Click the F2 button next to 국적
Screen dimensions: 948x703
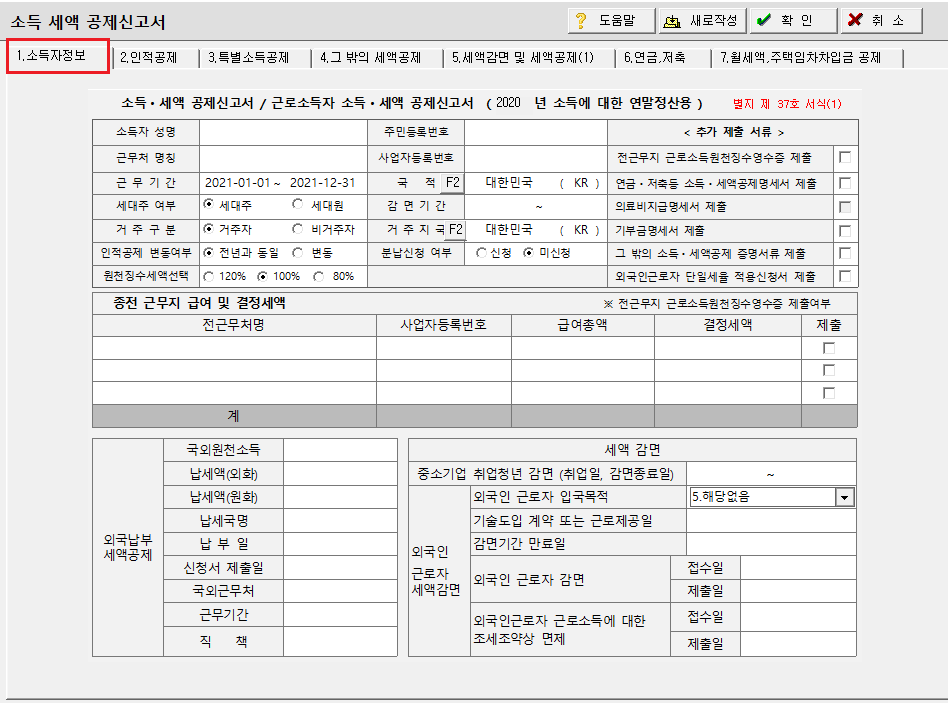tap(452, 183)
